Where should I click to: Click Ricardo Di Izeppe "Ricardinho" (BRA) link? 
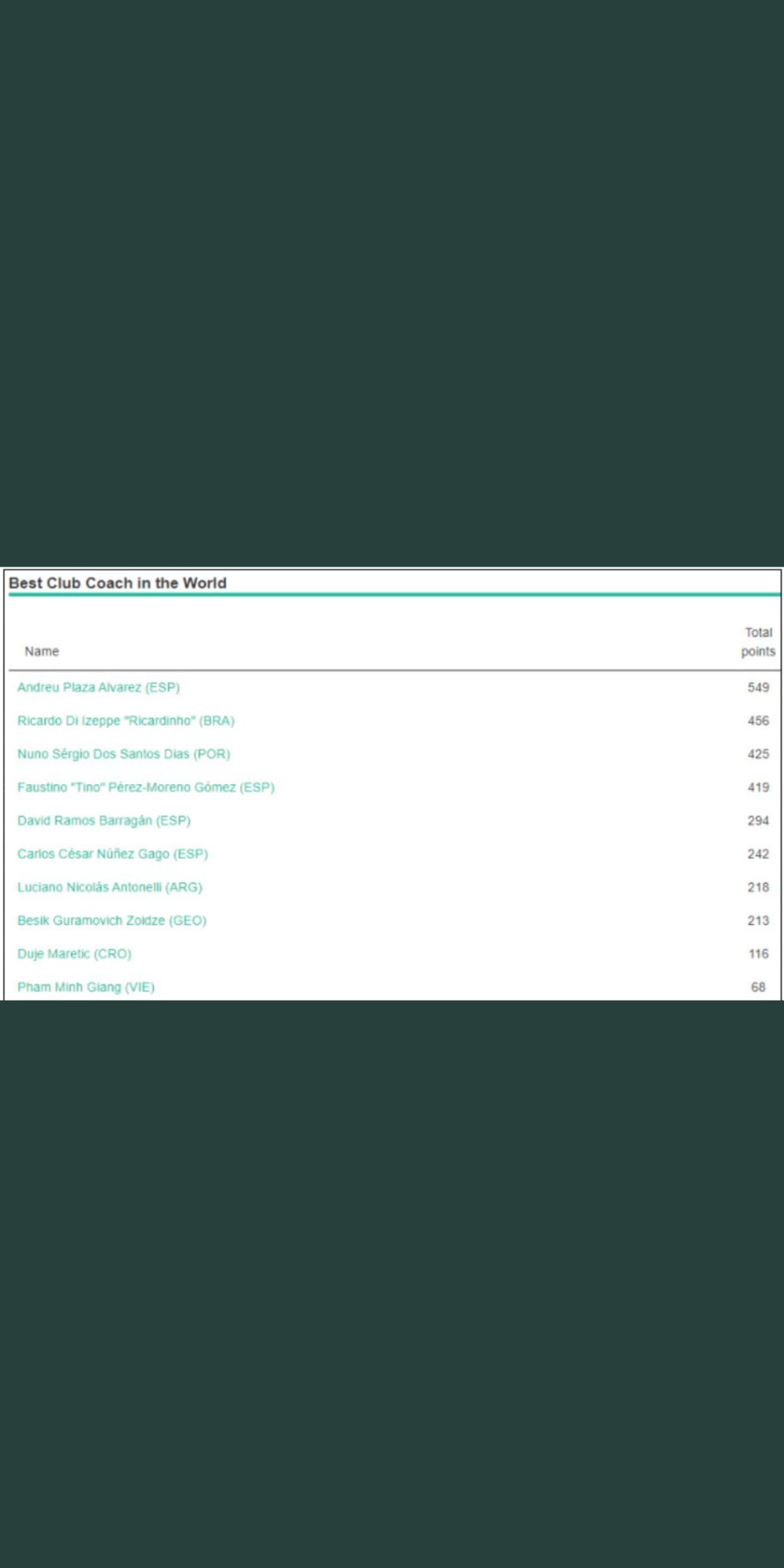(126, 720)
